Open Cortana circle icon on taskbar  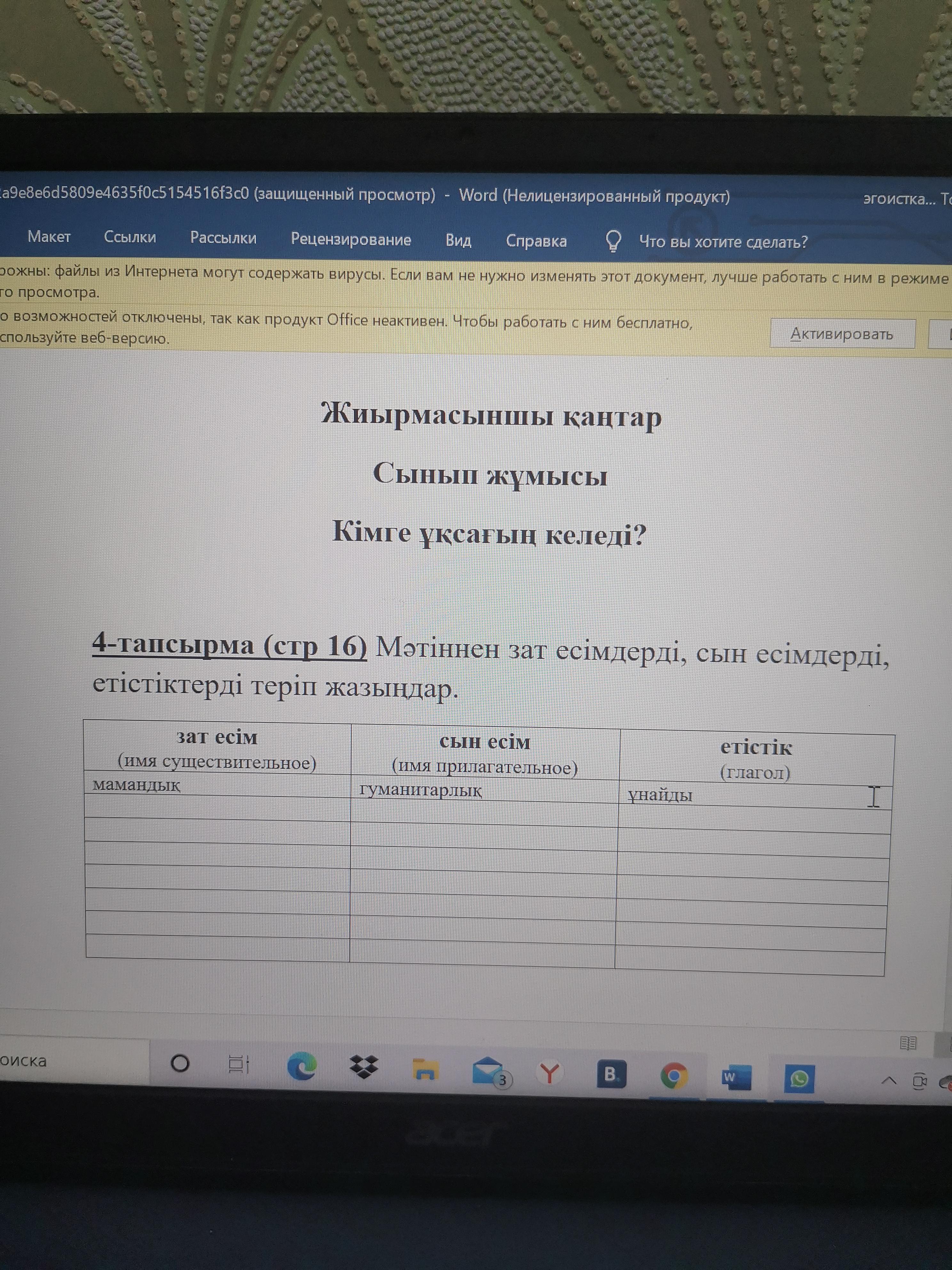pos(179,1064)
